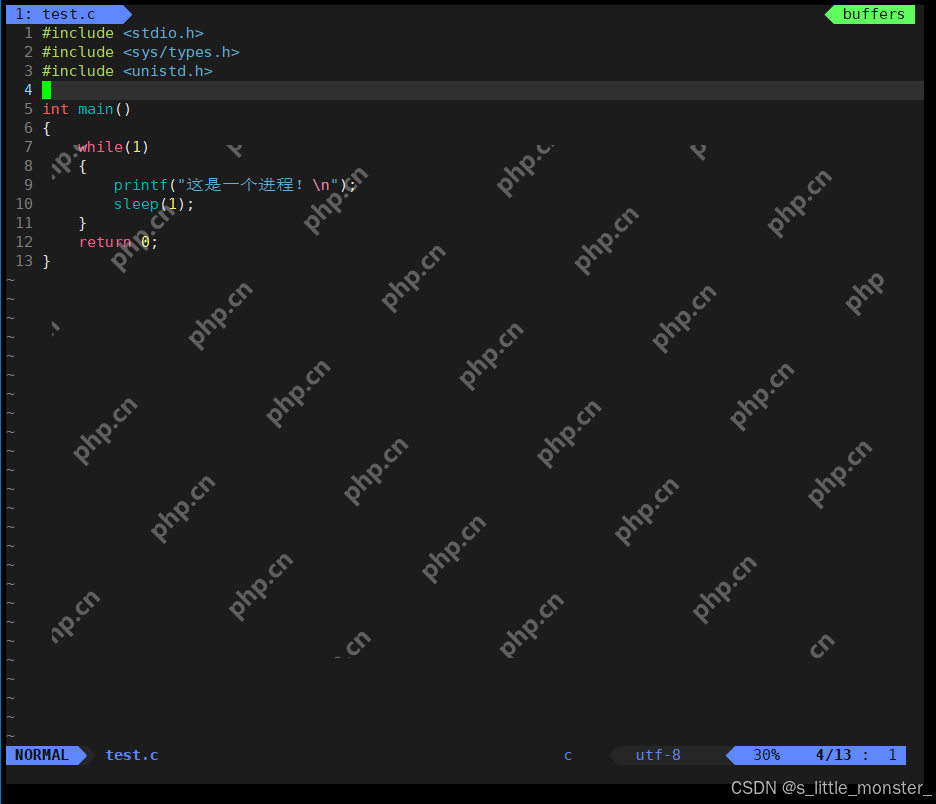
Task: Click the int keyword on line 5
Action: [x=56, y=109]
